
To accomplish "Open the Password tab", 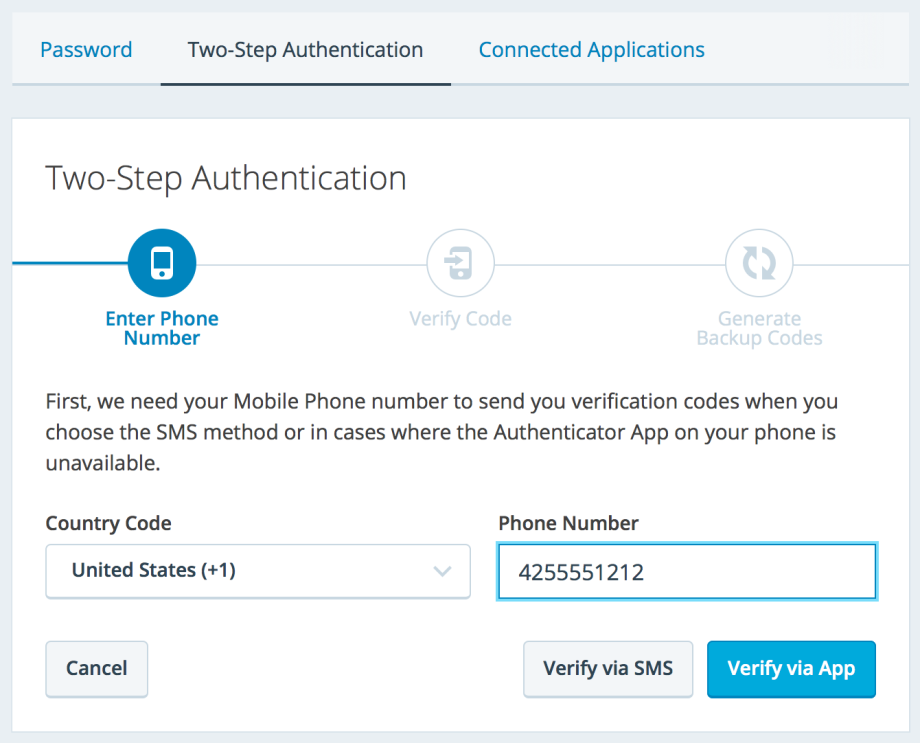I will click(x=86, y=50).
